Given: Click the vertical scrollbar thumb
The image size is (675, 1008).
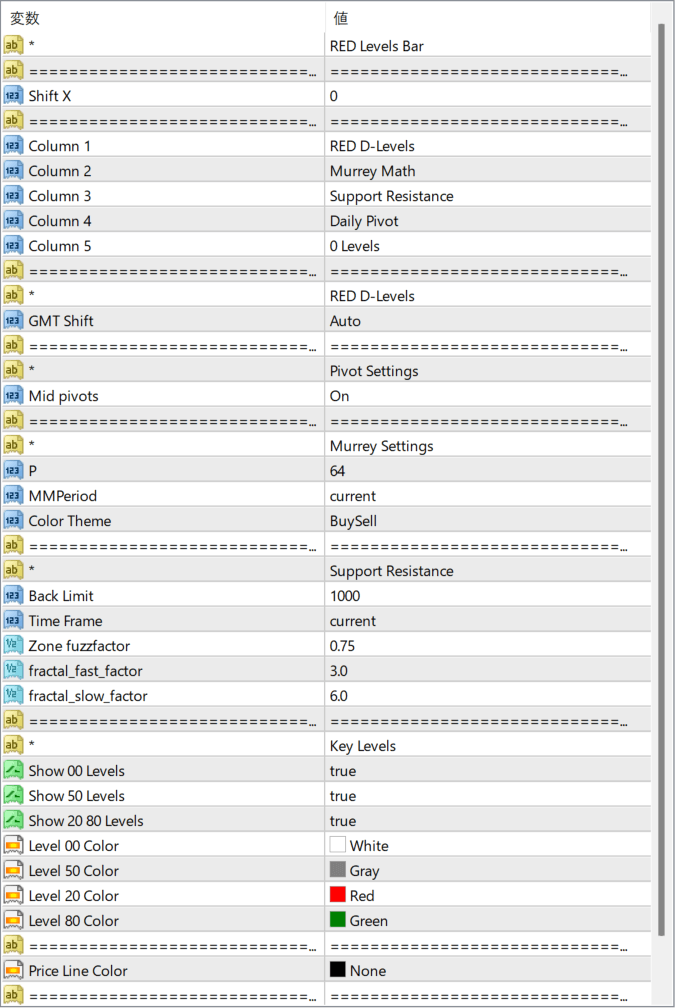Looking at the screenshot, I should [x=662, y=482].
